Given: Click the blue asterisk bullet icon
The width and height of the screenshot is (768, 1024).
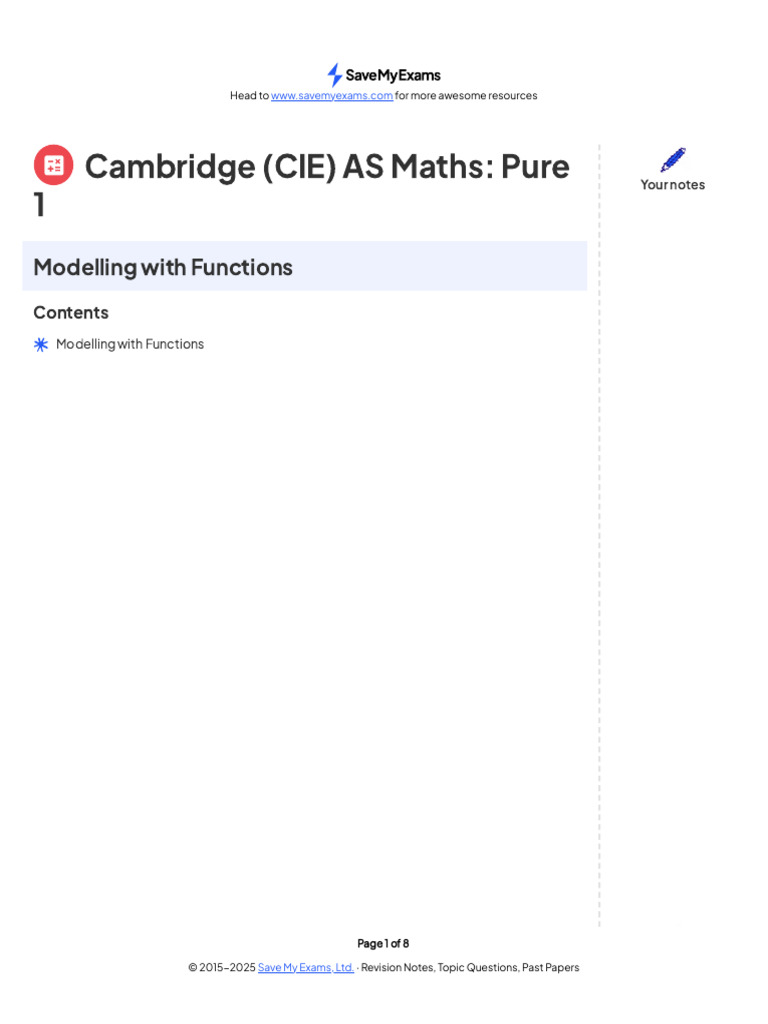Looking at the screenshot, I should (41, 344).
